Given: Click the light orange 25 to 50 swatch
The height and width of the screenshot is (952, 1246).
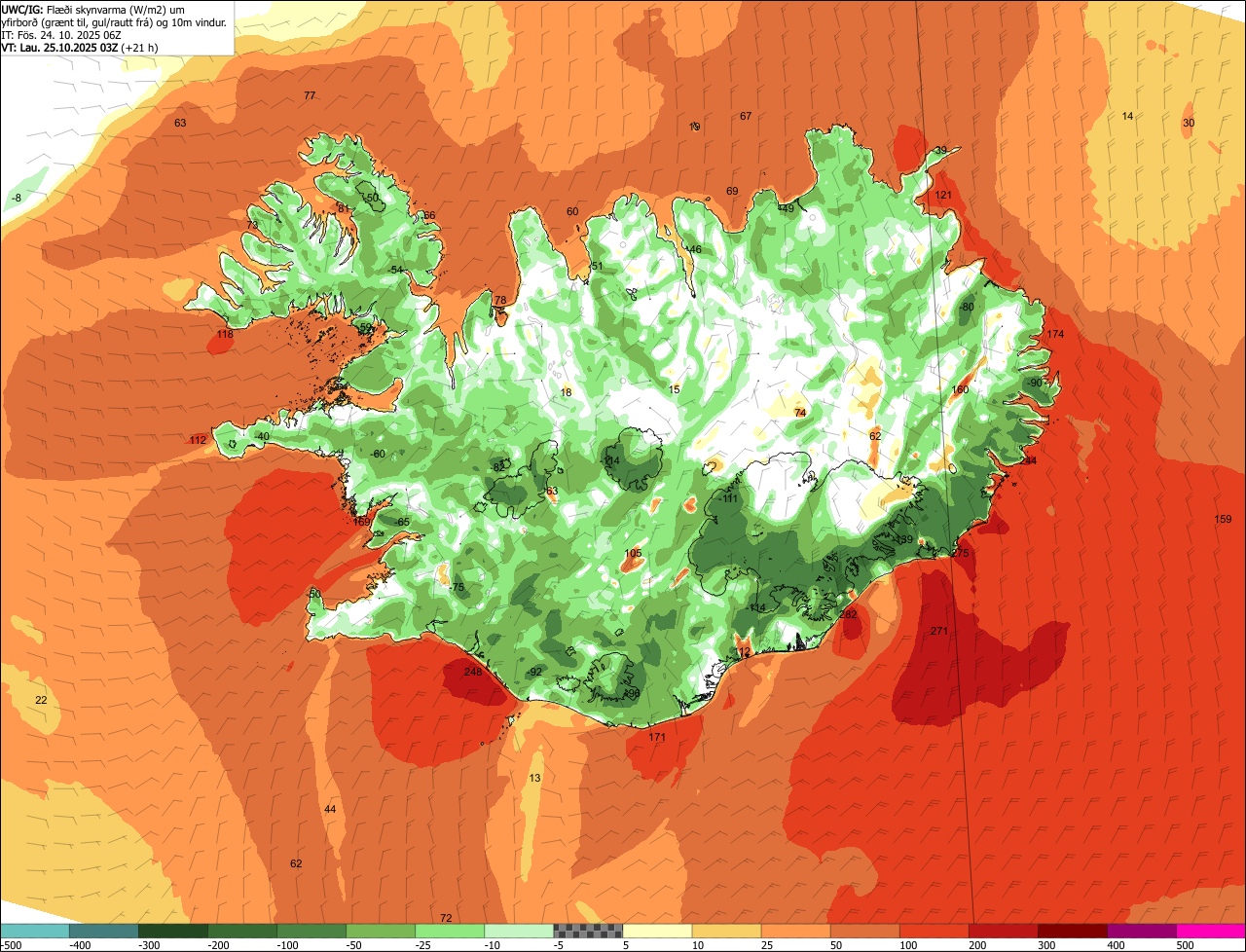Looking at the screenshot, I should 795,931.
